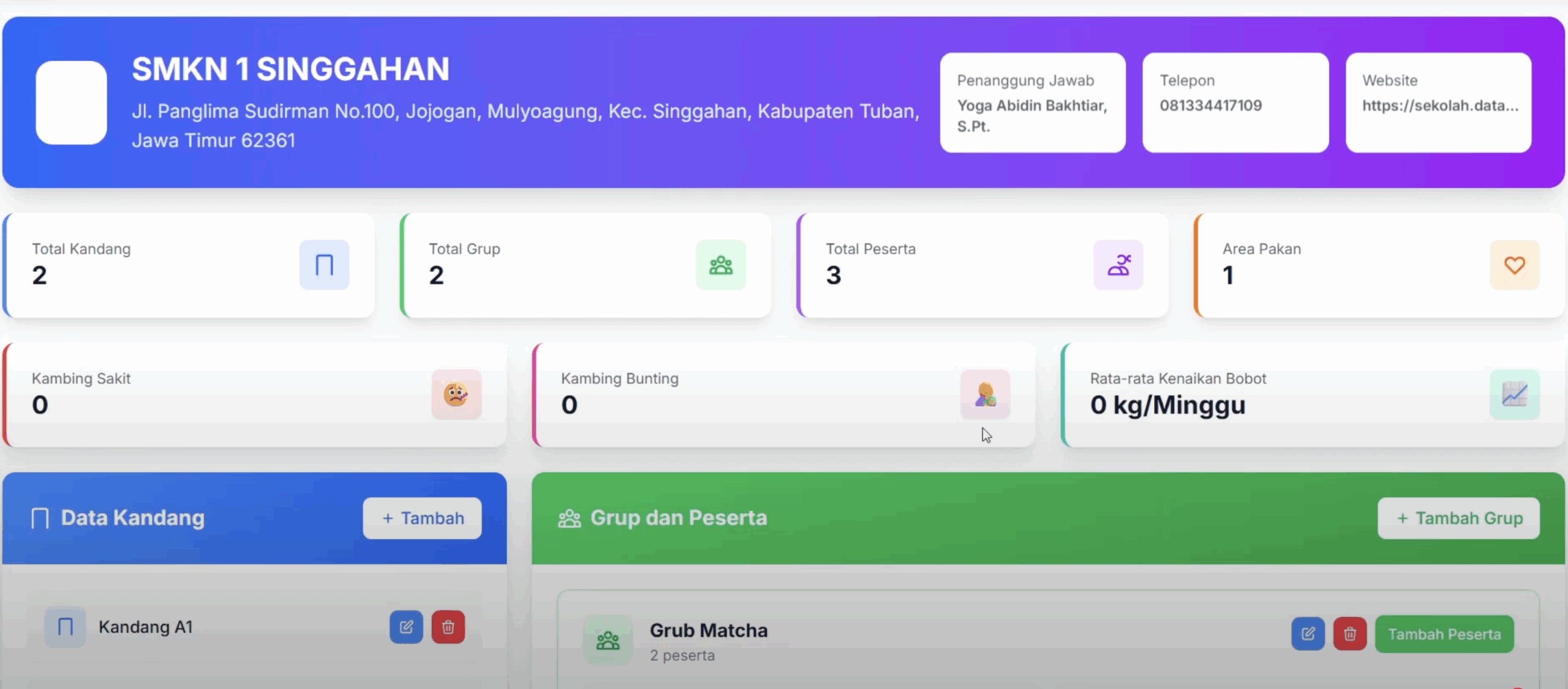
Task: Add a new kandang with Tambah
Action: pyautogui.click(x=423, y=518)
